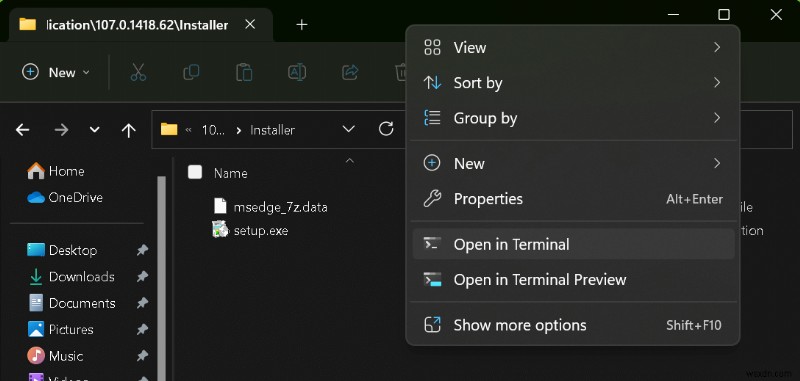Viewport: 800px width, 381px height.
Task: Click the Rename icon in toolbar
Action: tap(297, 72)
